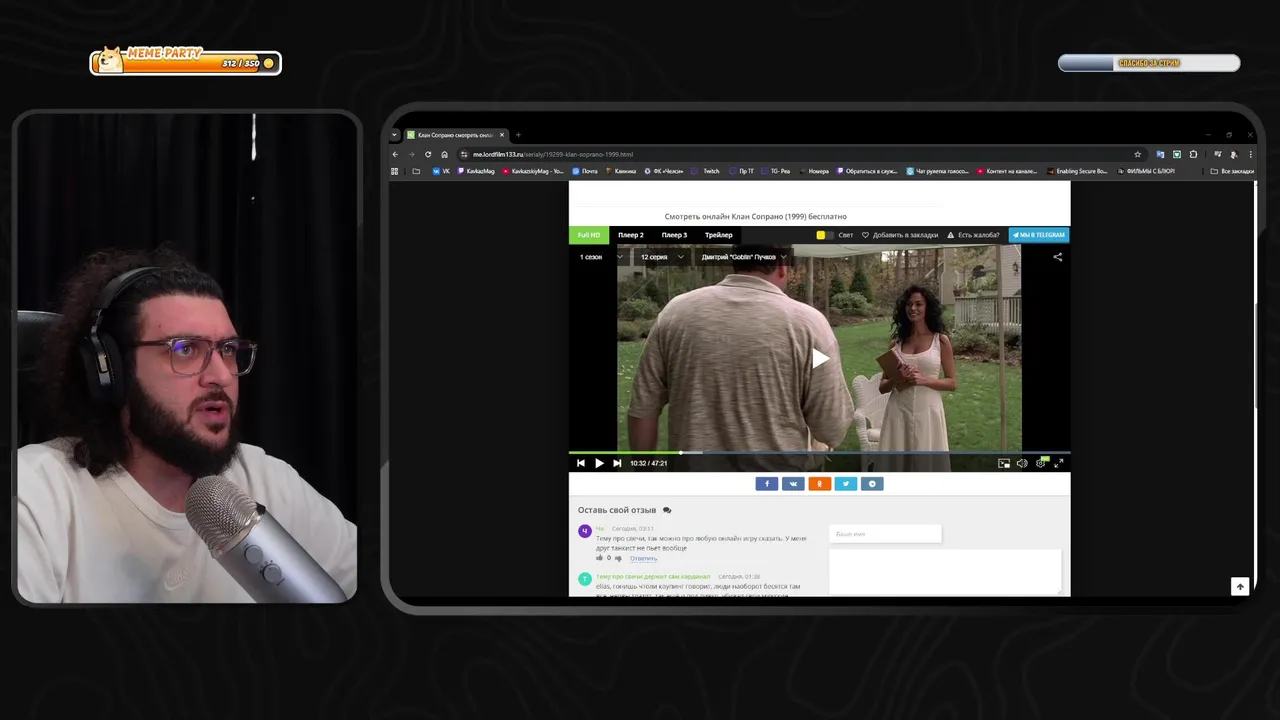
Task: Open the VK bookmark
Action: click(441, 171)
